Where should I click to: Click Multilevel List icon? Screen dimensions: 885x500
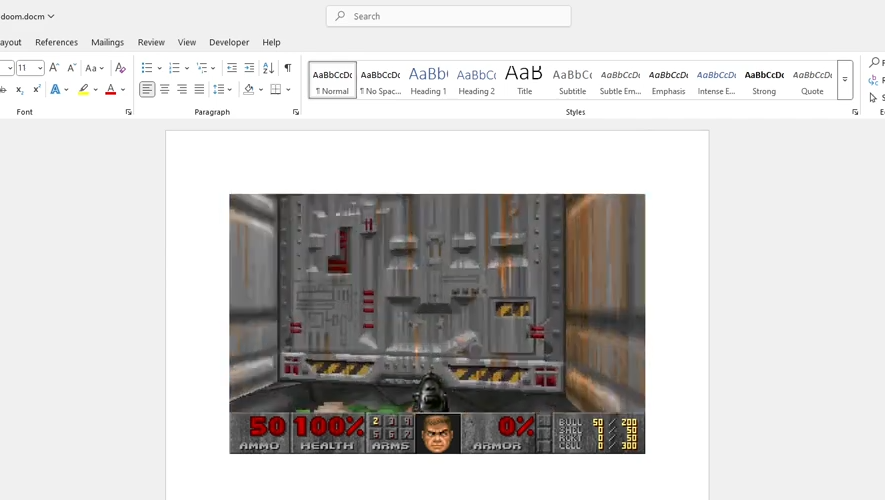(x=202, y=68)
